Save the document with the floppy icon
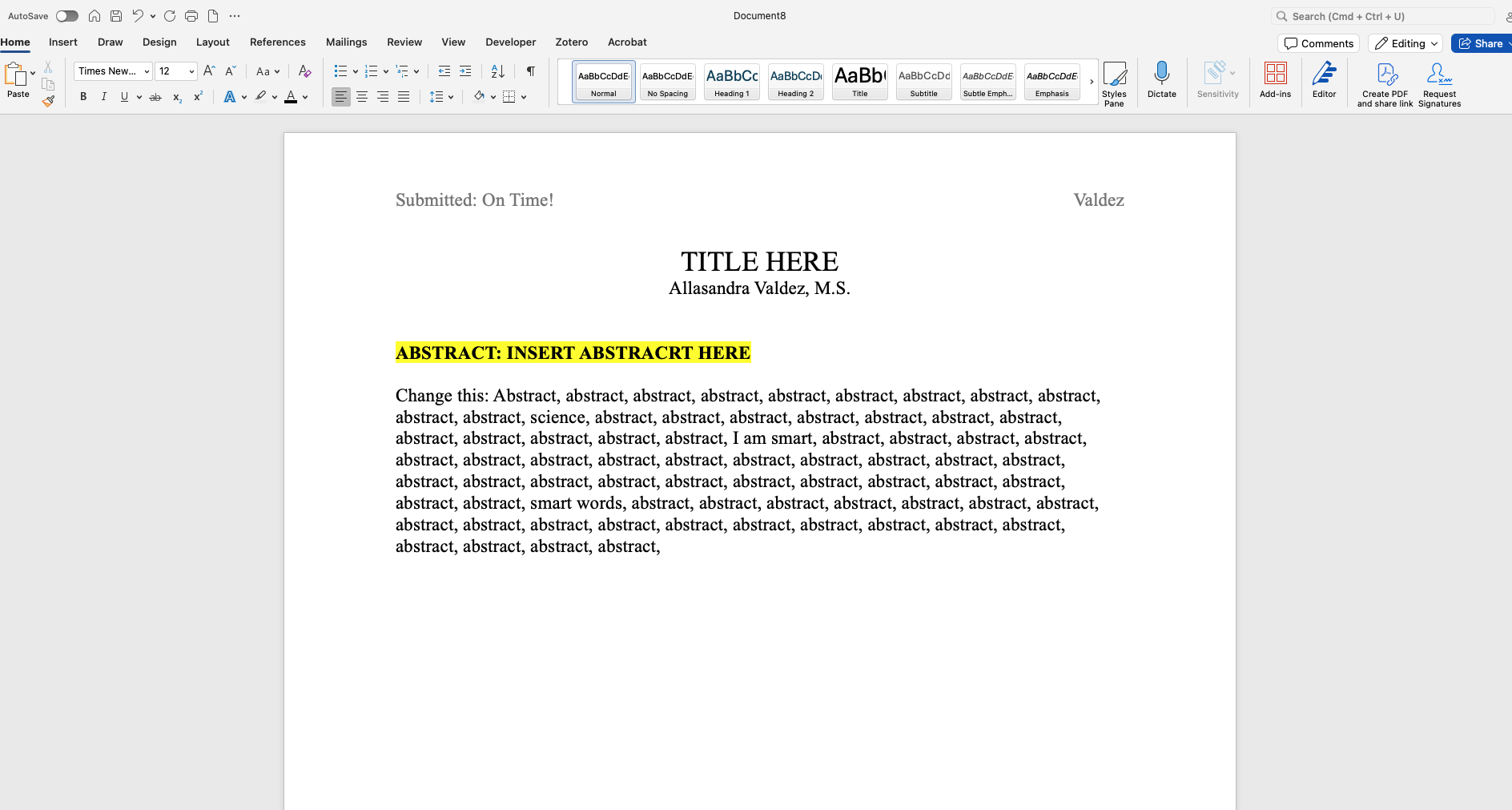 pos(116,16)
